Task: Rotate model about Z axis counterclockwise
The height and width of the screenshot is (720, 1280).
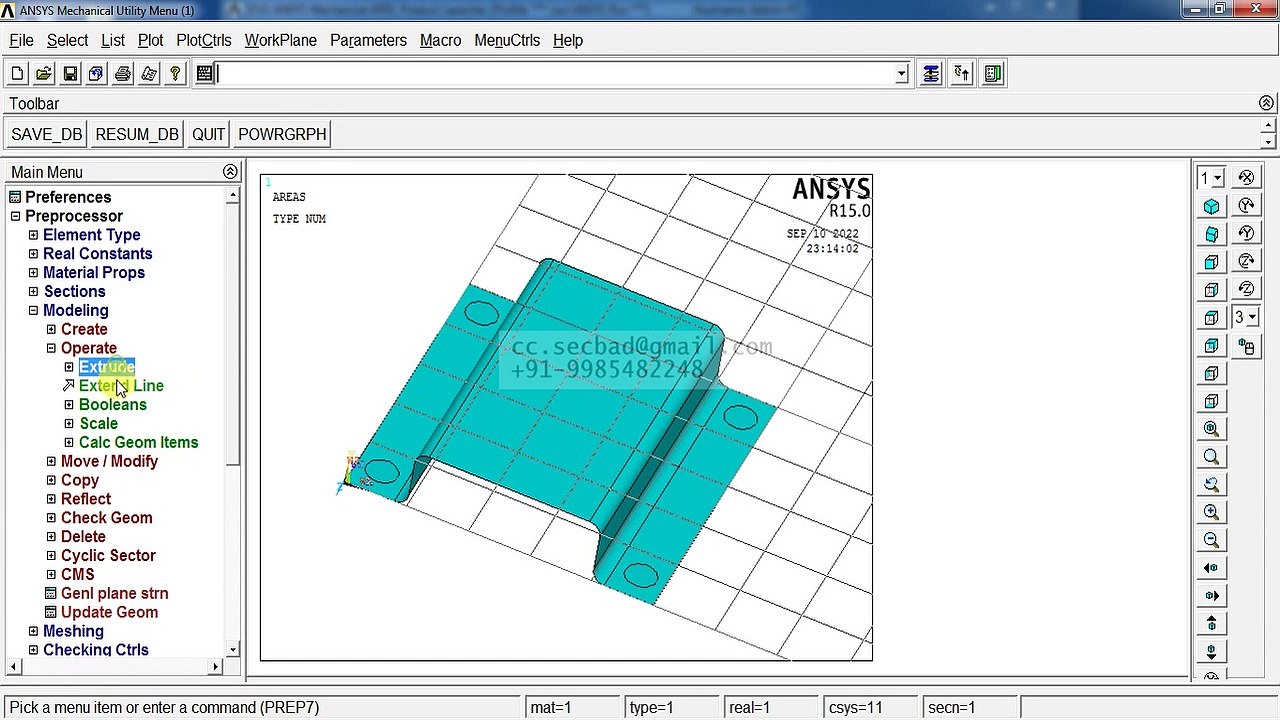Action: click(x=1246, y=290)
